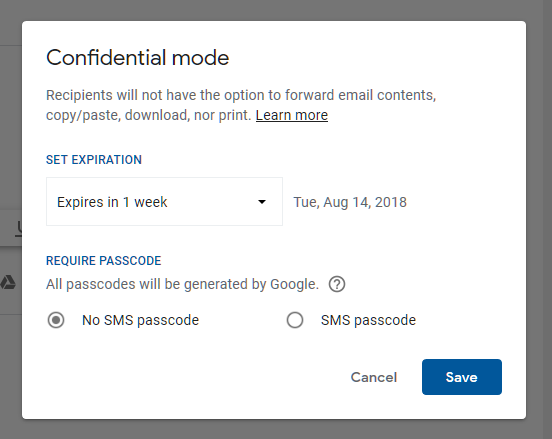Click the dimmed background below the dialog
The height and width of the screenshot is (439, 552).
pyautogui.click(x=276, y=430)
